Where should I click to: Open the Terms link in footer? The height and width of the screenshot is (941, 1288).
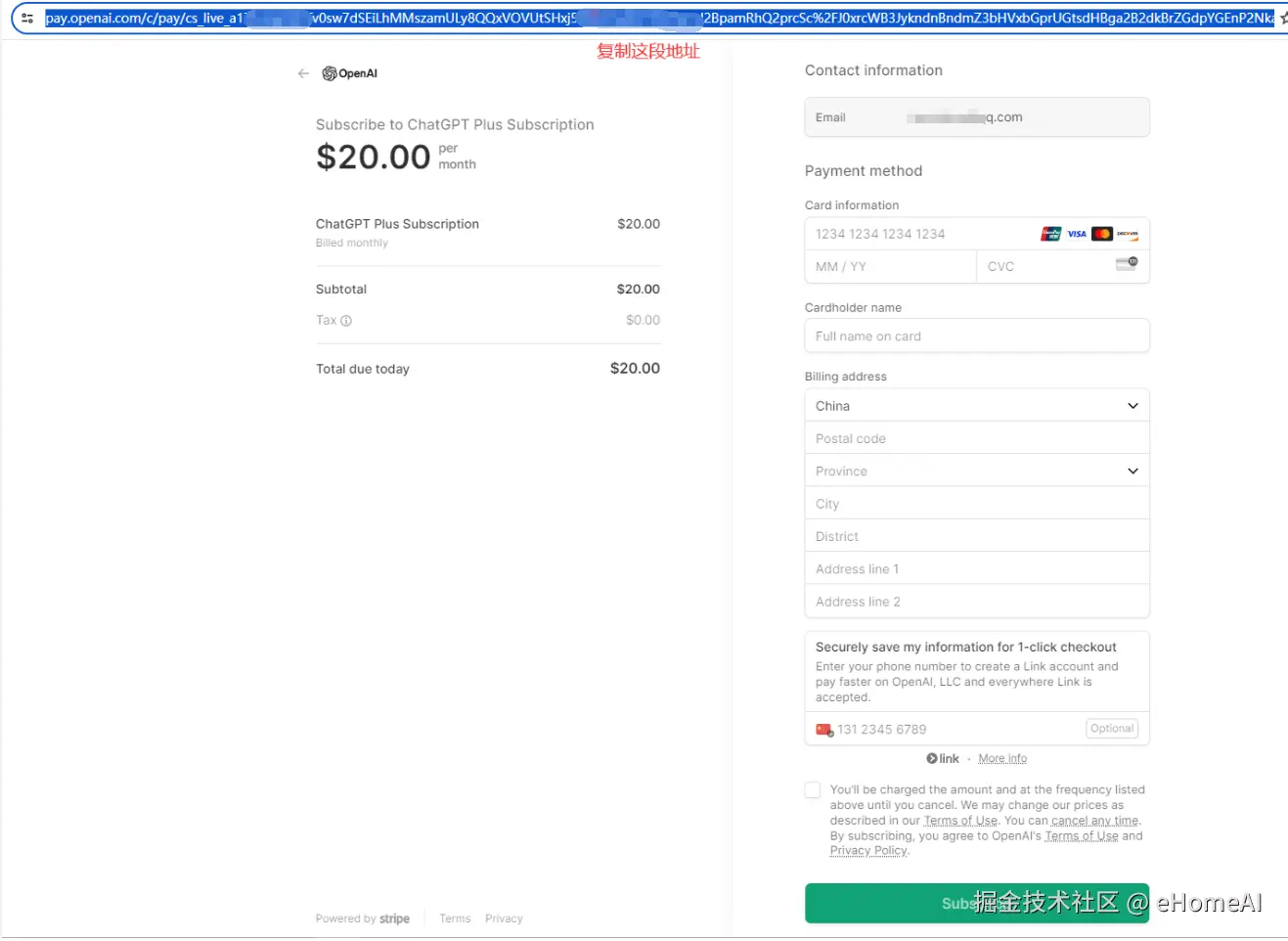pyautogui.click(x=455, y=919)
